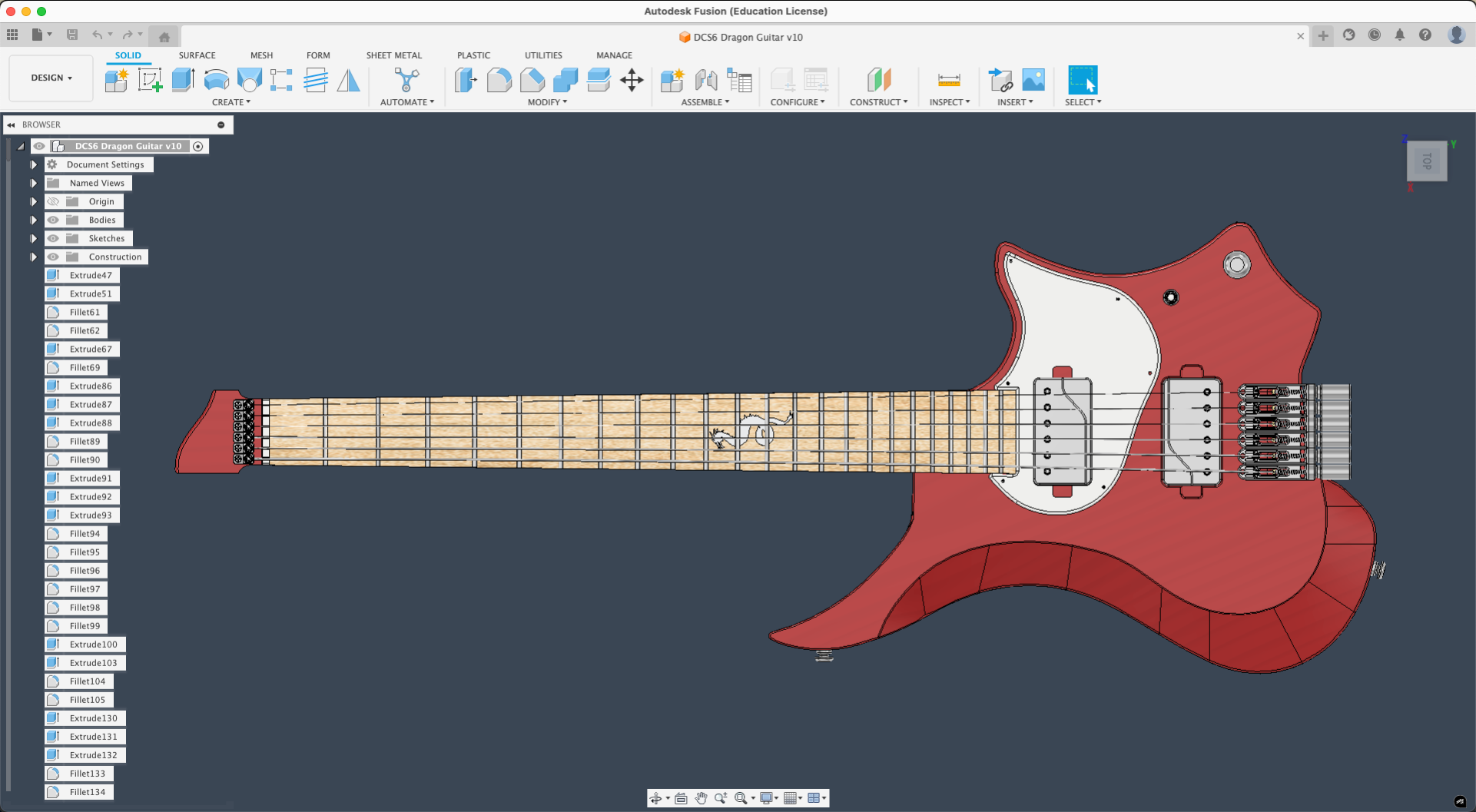The height and width of the screenshot is (812, 1476).
Task: Select Extrude100 in the browser
Action: (x=93, y=645)
